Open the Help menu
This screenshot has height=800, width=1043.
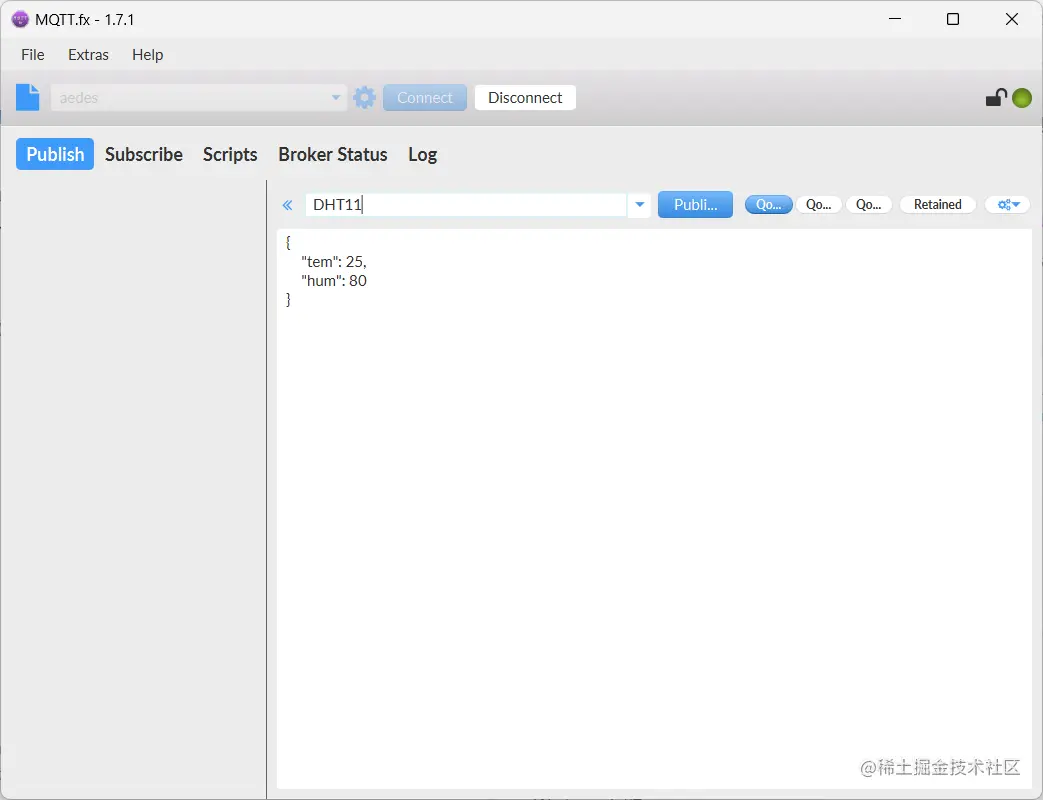(147, 55)
